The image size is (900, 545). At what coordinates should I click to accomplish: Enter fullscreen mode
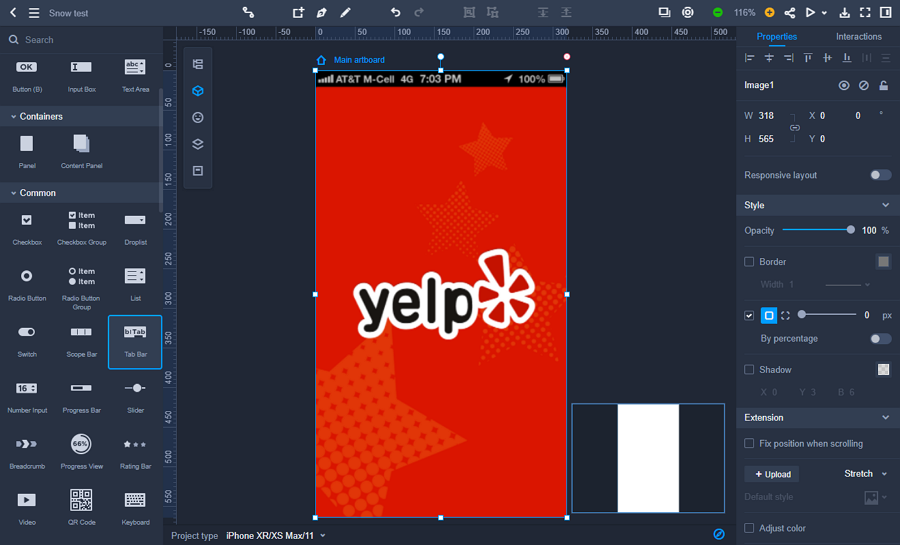click(x=865, y=13)
